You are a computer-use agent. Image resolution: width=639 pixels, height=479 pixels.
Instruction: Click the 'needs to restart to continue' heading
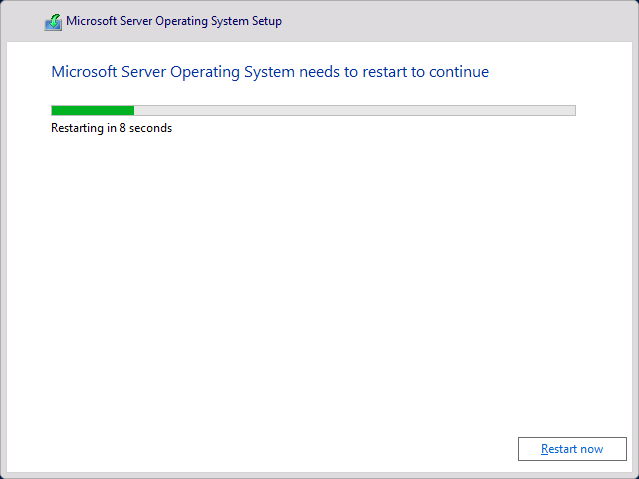tap(270, 72)
